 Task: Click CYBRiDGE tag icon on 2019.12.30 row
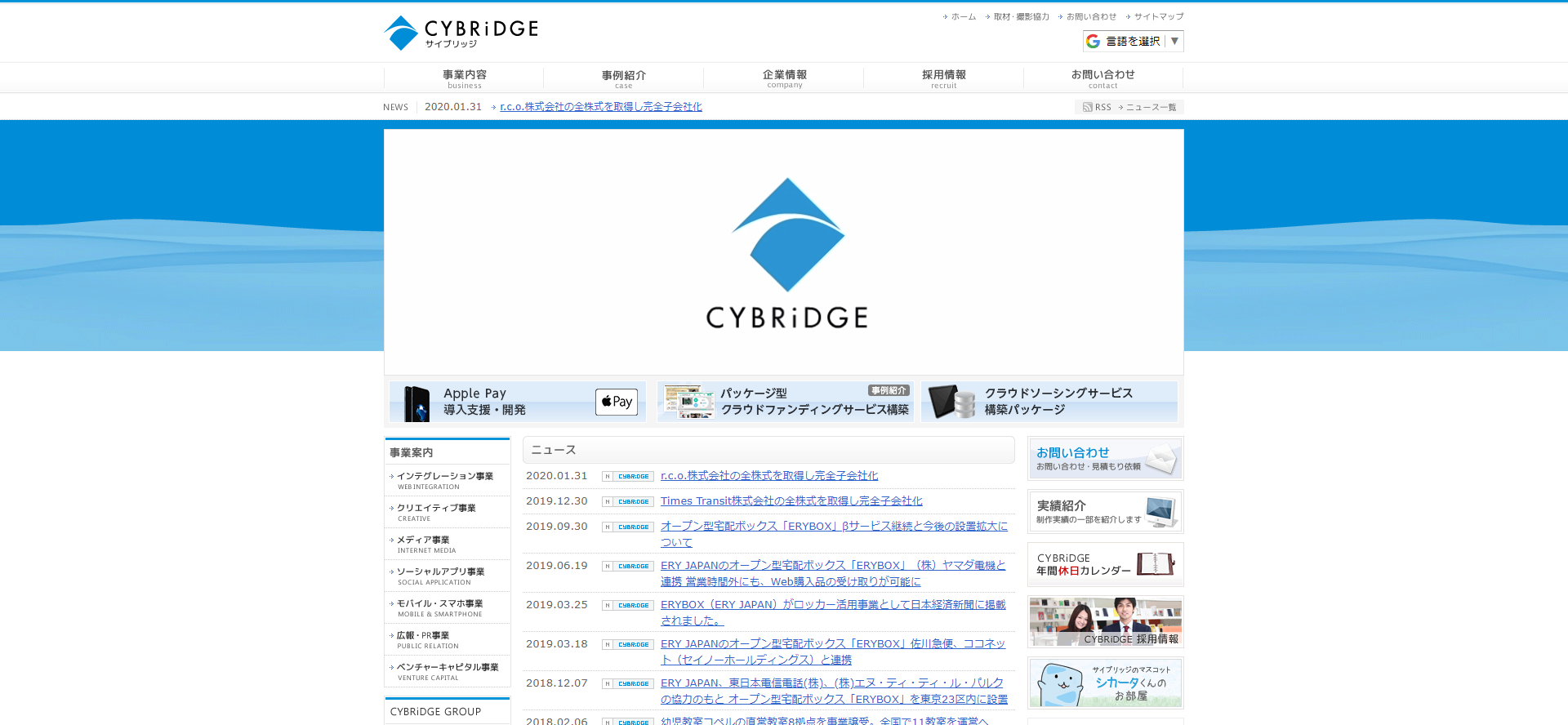pyautogui.click(x=628, y=502)
